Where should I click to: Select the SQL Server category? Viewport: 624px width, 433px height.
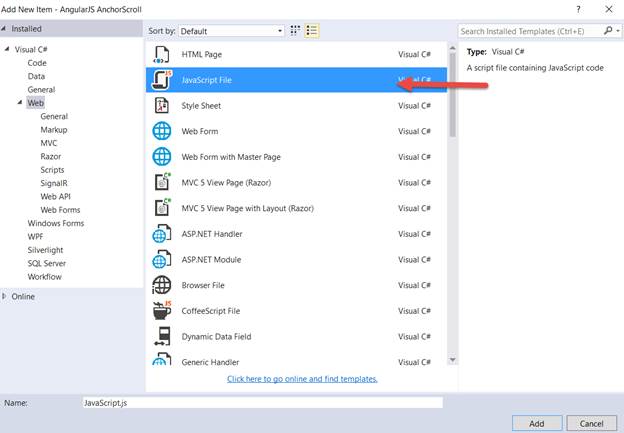pos(47,263)
